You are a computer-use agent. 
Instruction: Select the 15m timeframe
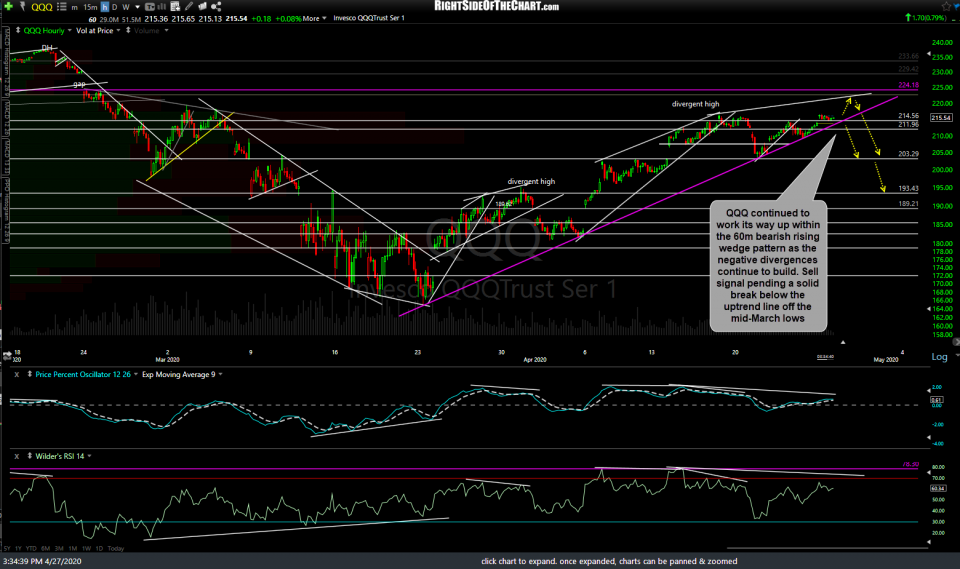(x=90, y=7)
